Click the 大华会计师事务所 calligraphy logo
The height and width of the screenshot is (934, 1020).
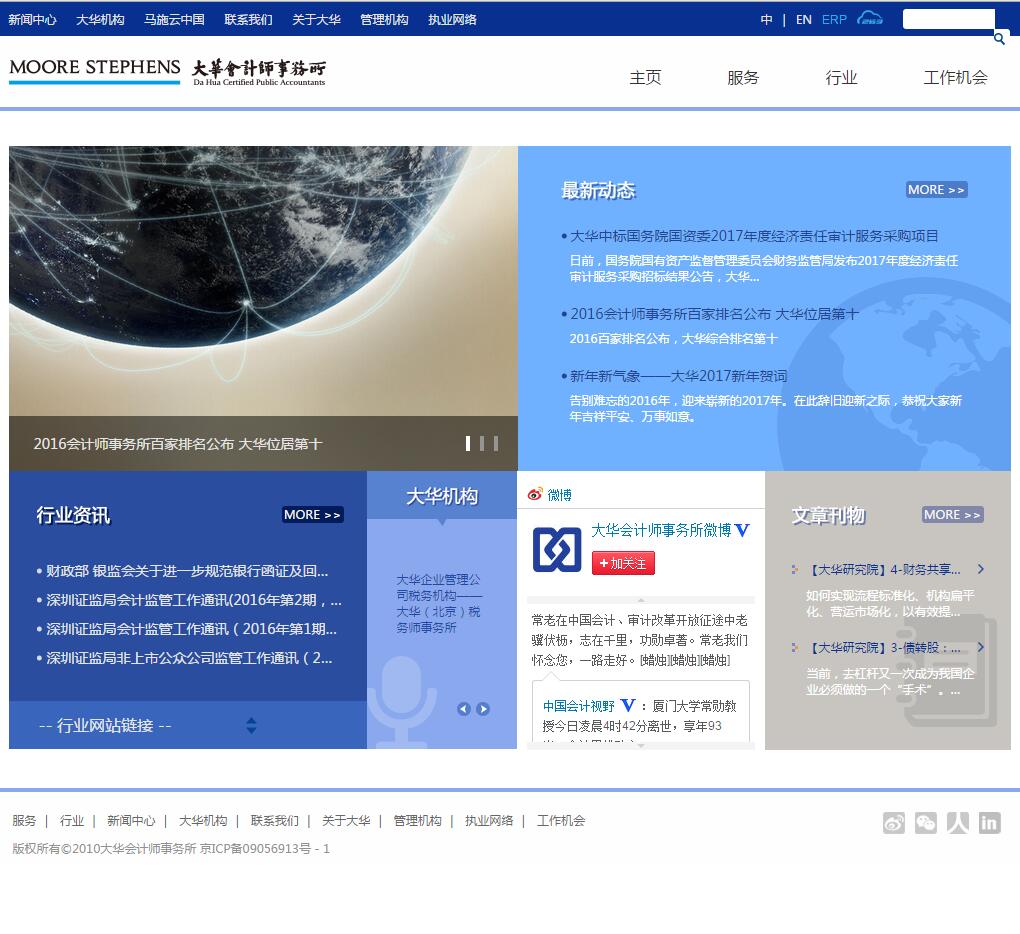[259, 72]
